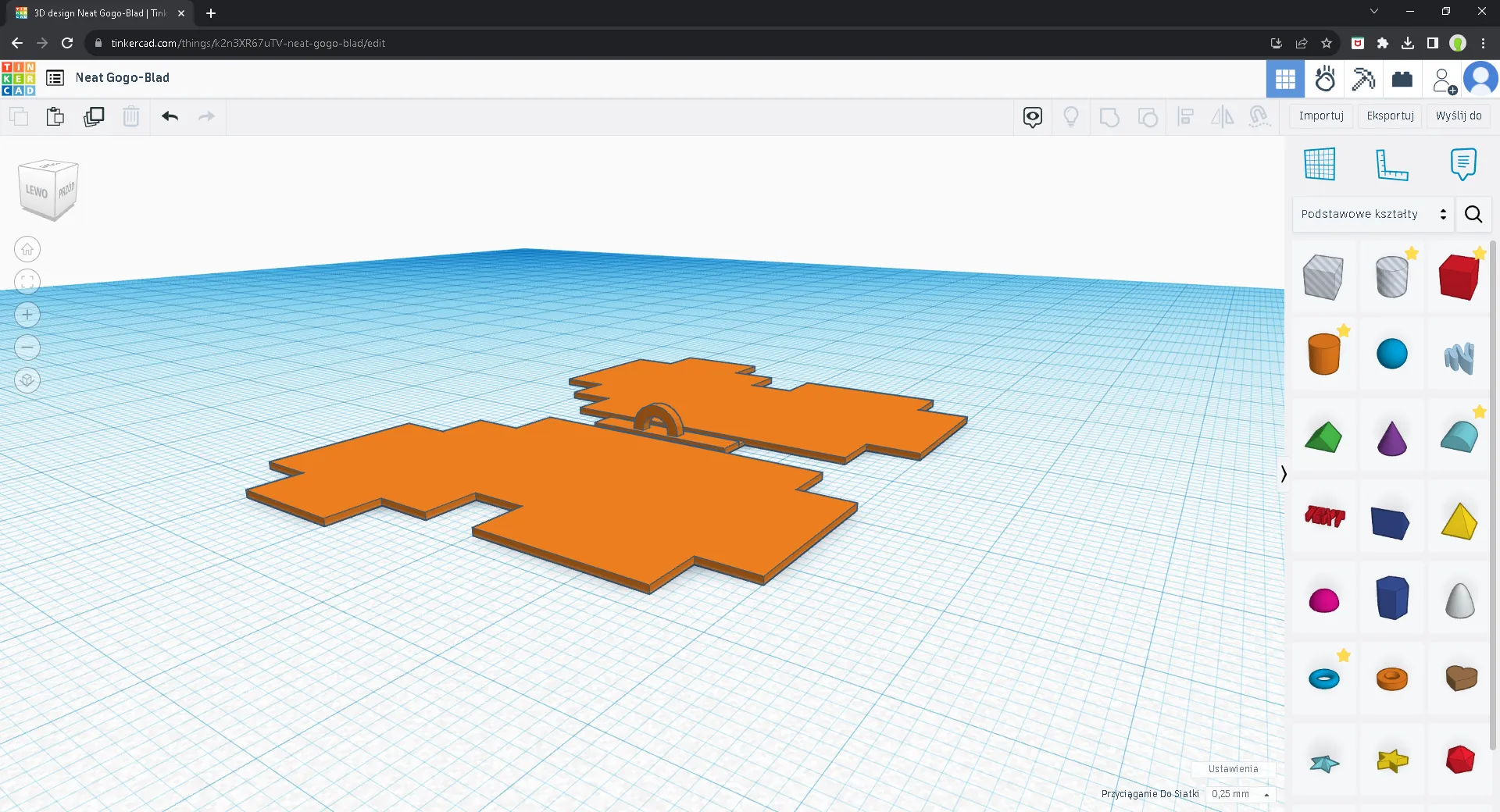Open the snap grid 0,25 mm dropdown
This screenshot has height=812, width=1500.
1240,794
